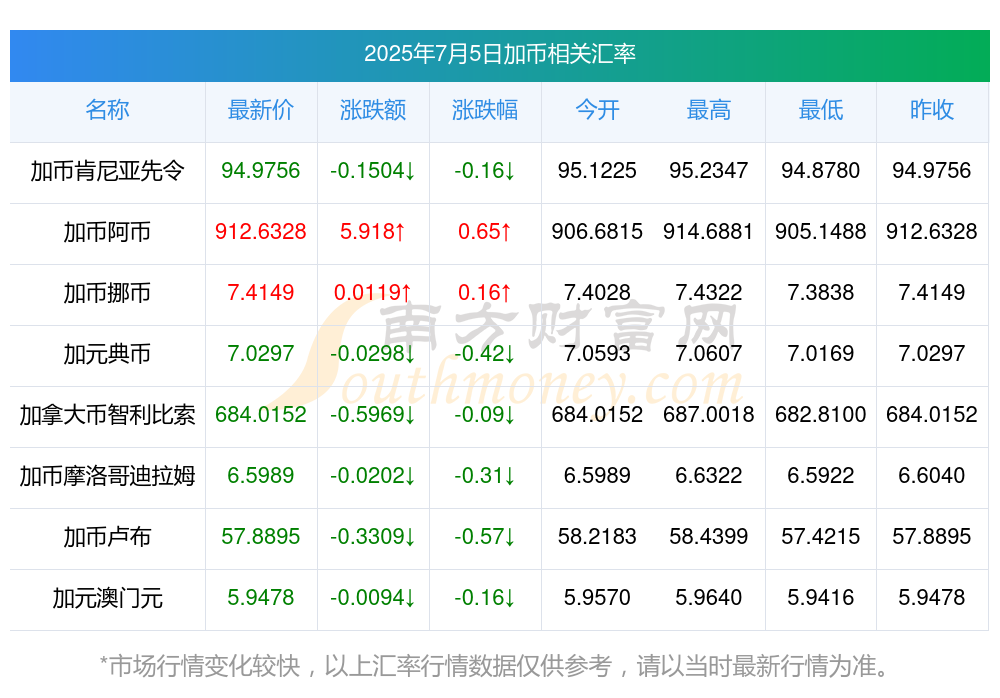Select the 名称 column header
Screen dimensions: 1000x698
[107, 110]
